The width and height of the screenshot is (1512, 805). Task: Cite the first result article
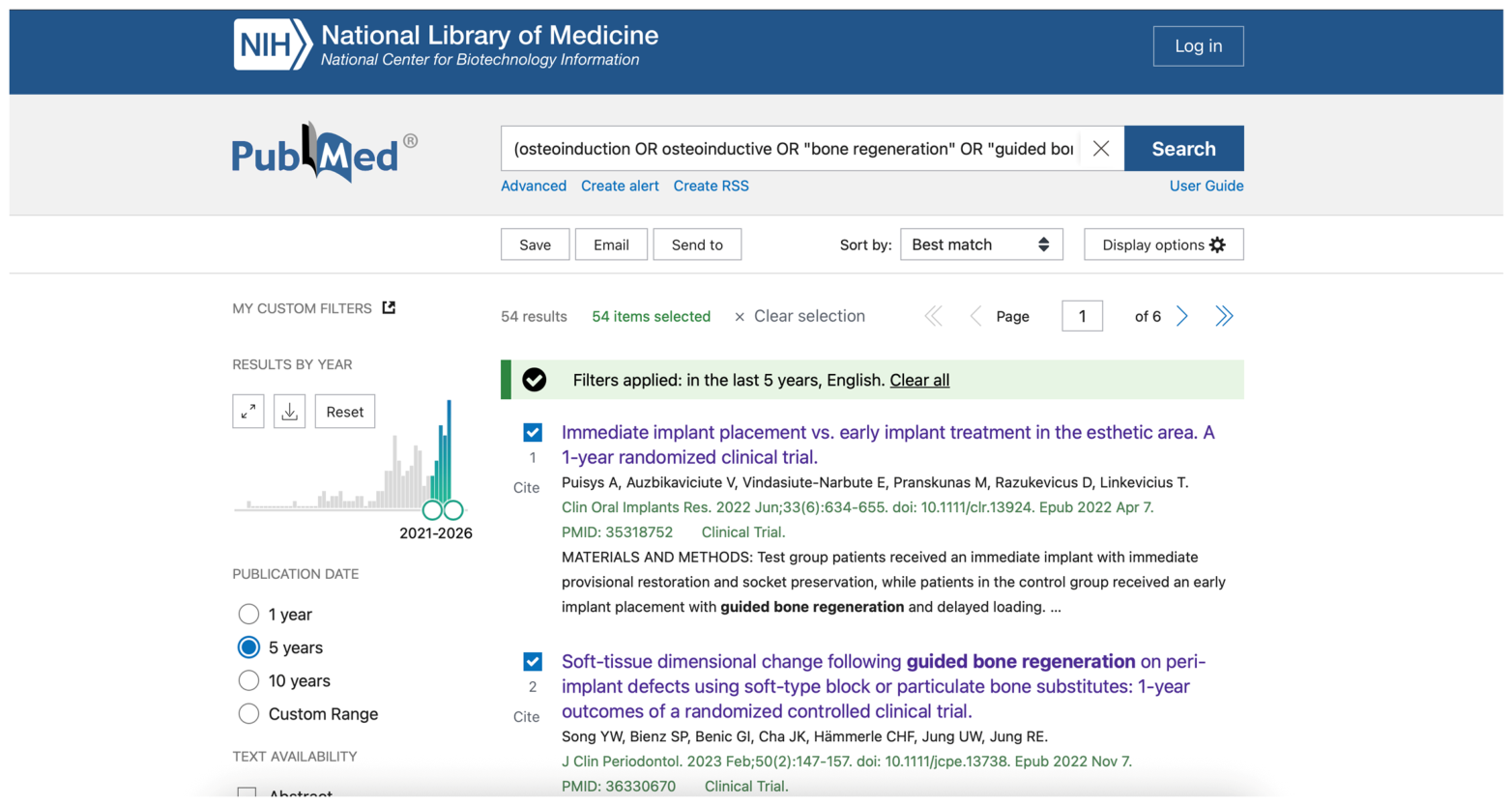point(526,488)
